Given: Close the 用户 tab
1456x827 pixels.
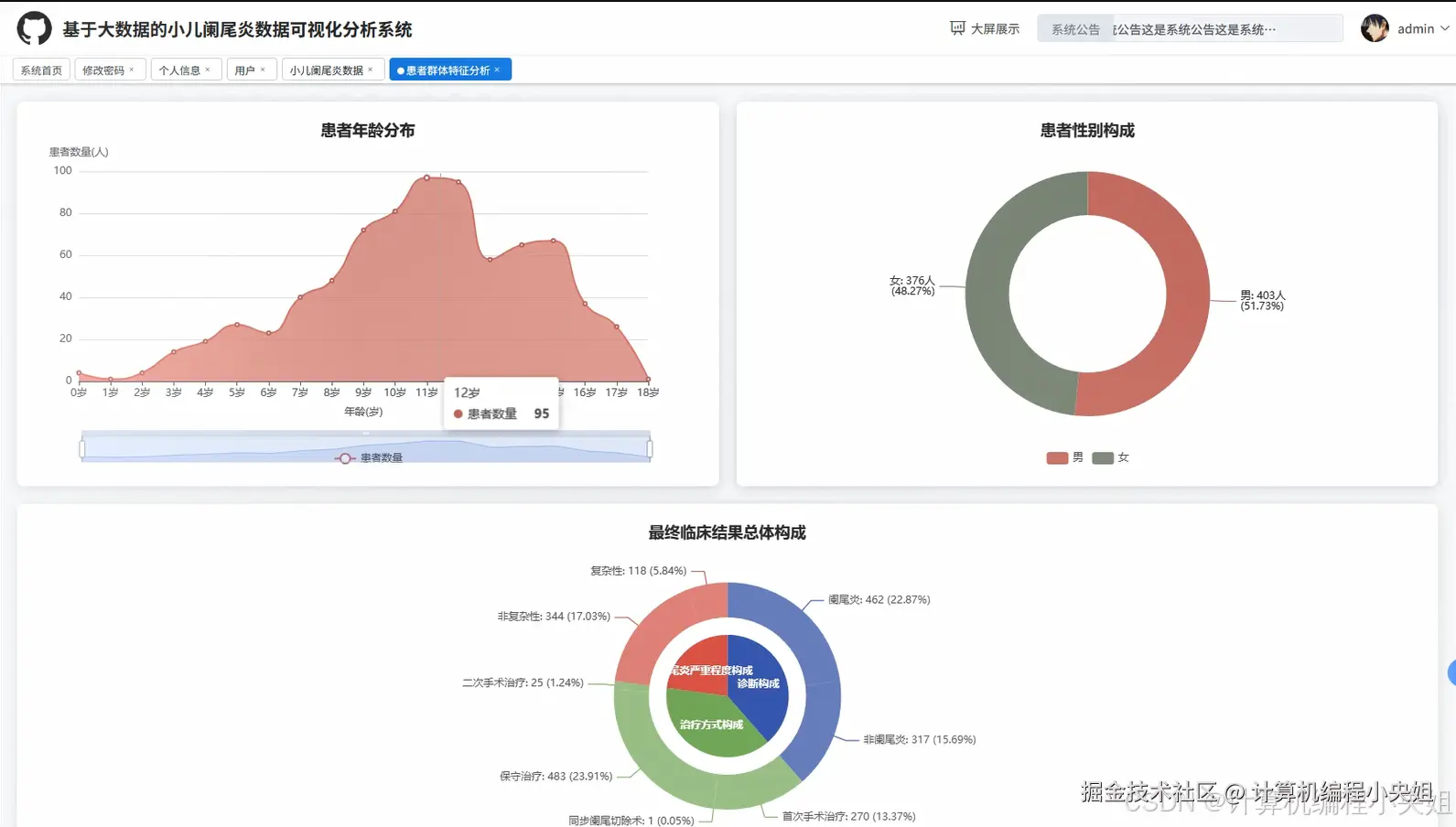Looking at the screenshot, I should (x=263, y=70).
